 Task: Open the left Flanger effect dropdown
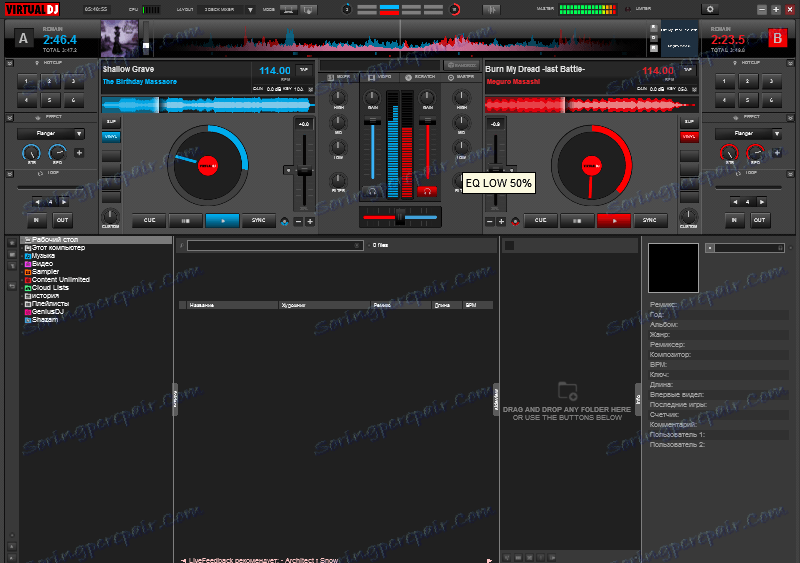(x=77, y=133)
